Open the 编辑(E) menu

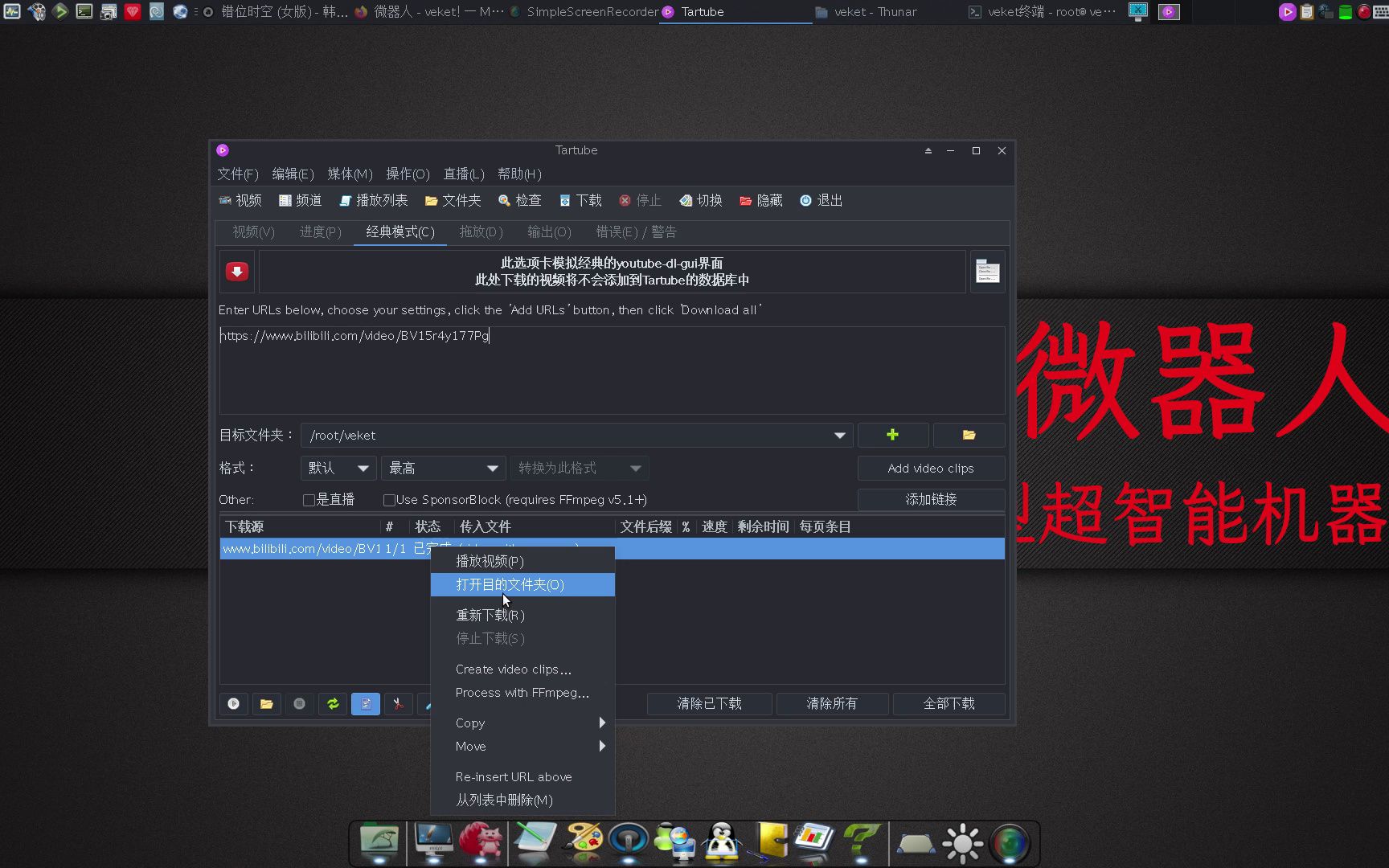[293, 174]
